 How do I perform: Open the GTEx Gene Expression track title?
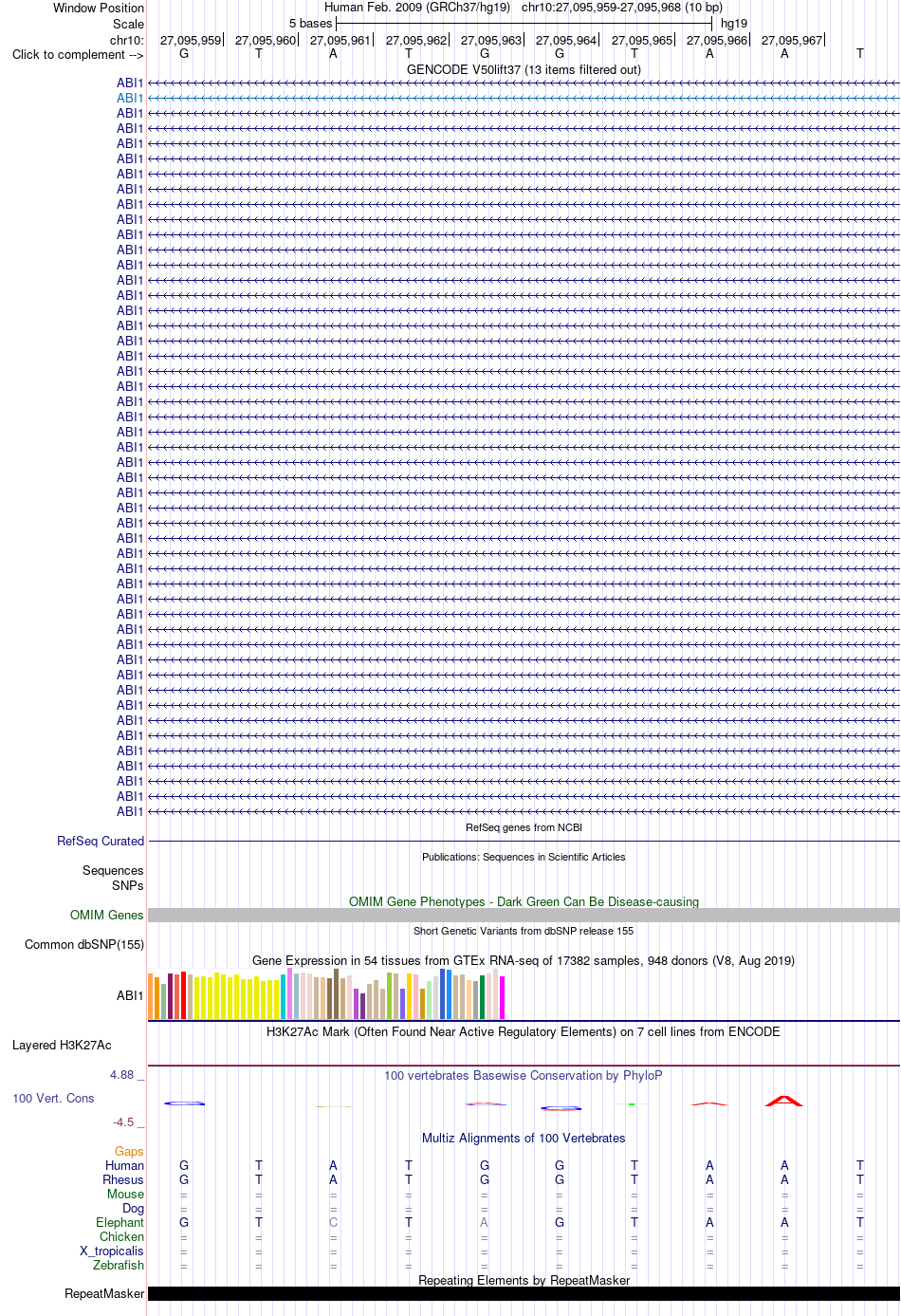click(x=524, y=960)
